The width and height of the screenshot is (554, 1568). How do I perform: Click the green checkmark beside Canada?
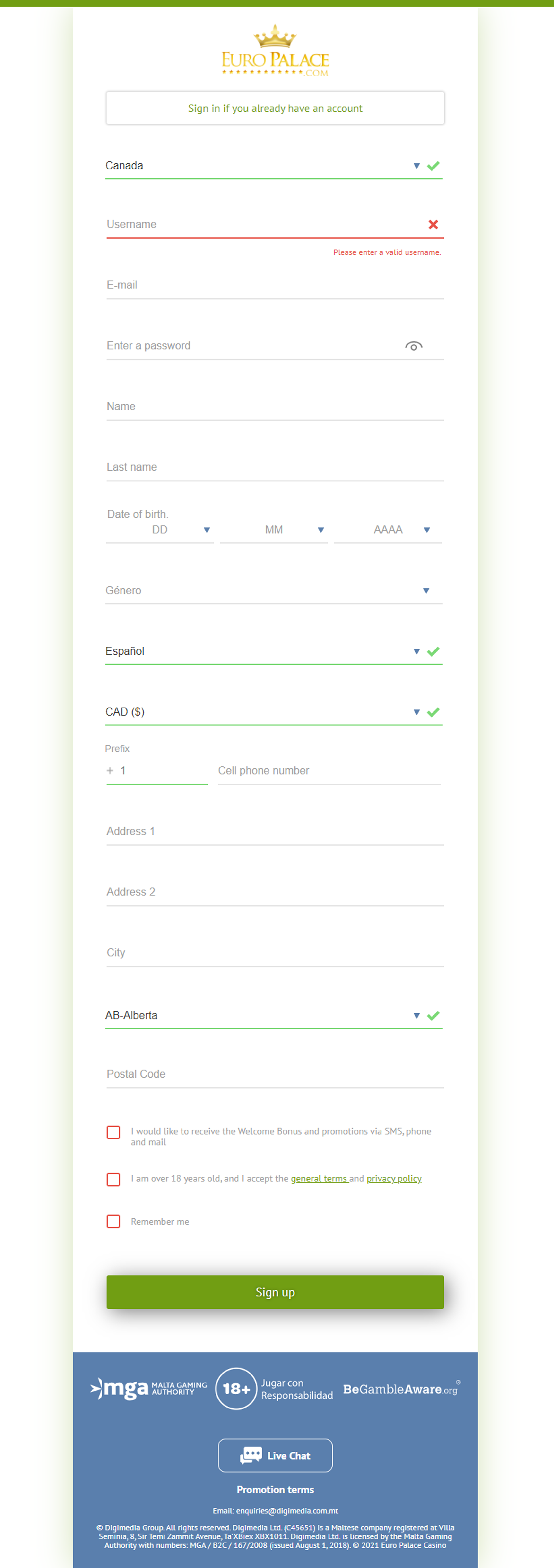click(x=433, y=166)
